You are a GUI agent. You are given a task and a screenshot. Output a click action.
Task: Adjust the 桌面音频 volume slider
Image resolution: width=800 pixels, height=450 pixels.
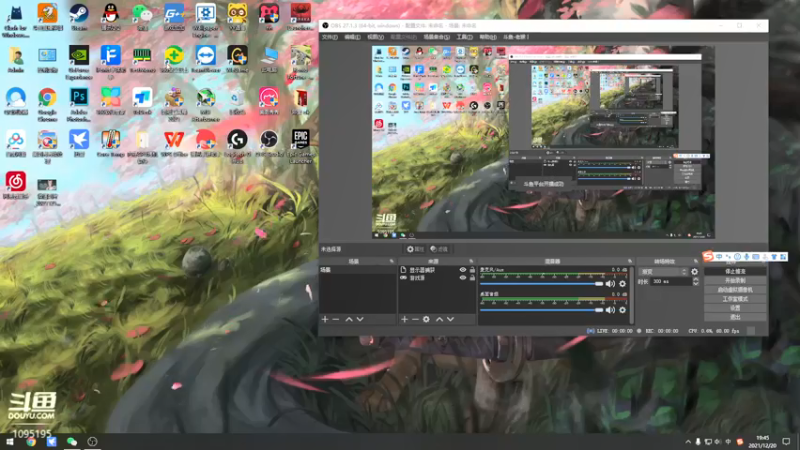[541, 310]
